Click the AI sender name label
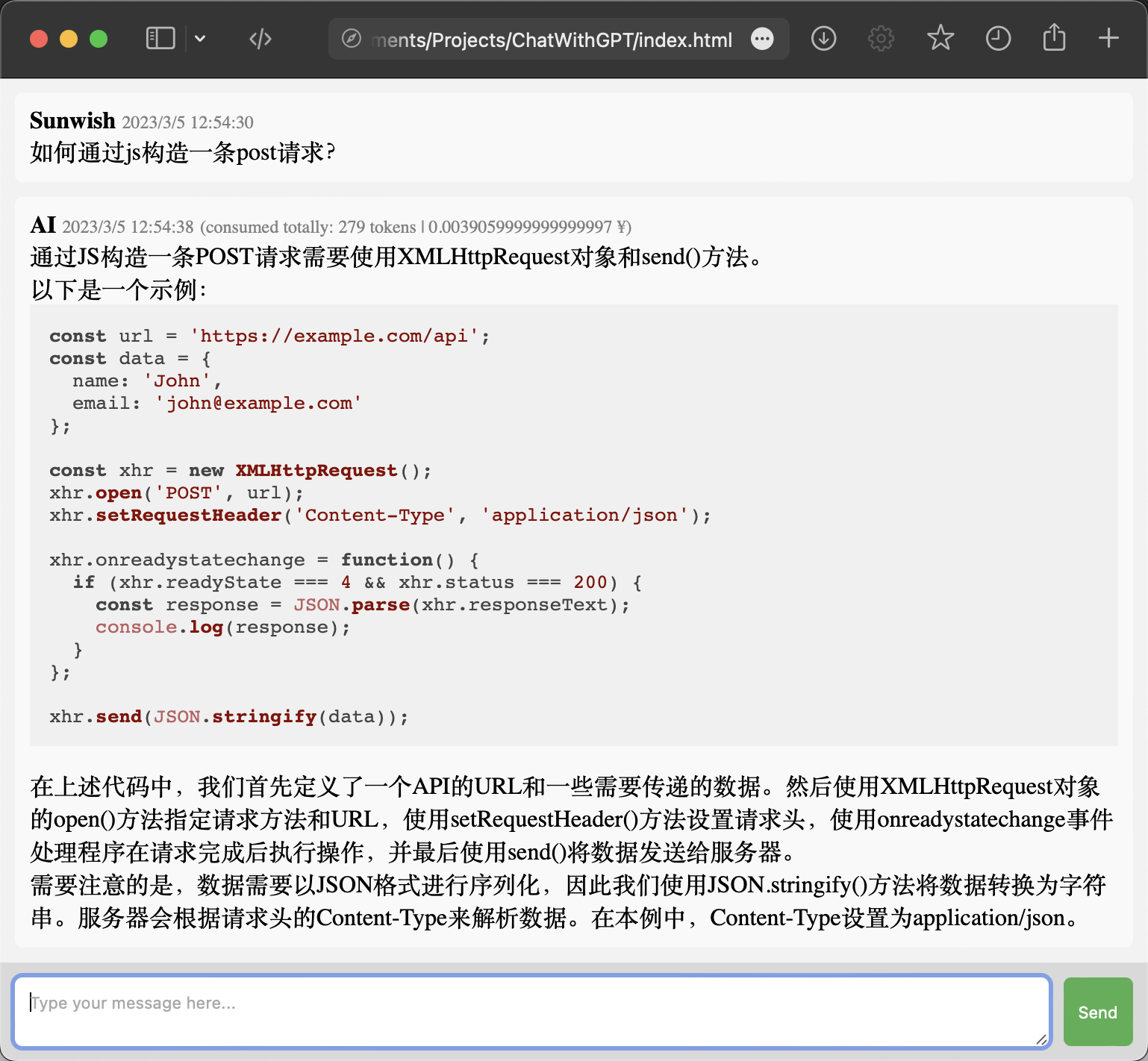The width and height of the screenshot is (1148, 1061). coord(43,225)
